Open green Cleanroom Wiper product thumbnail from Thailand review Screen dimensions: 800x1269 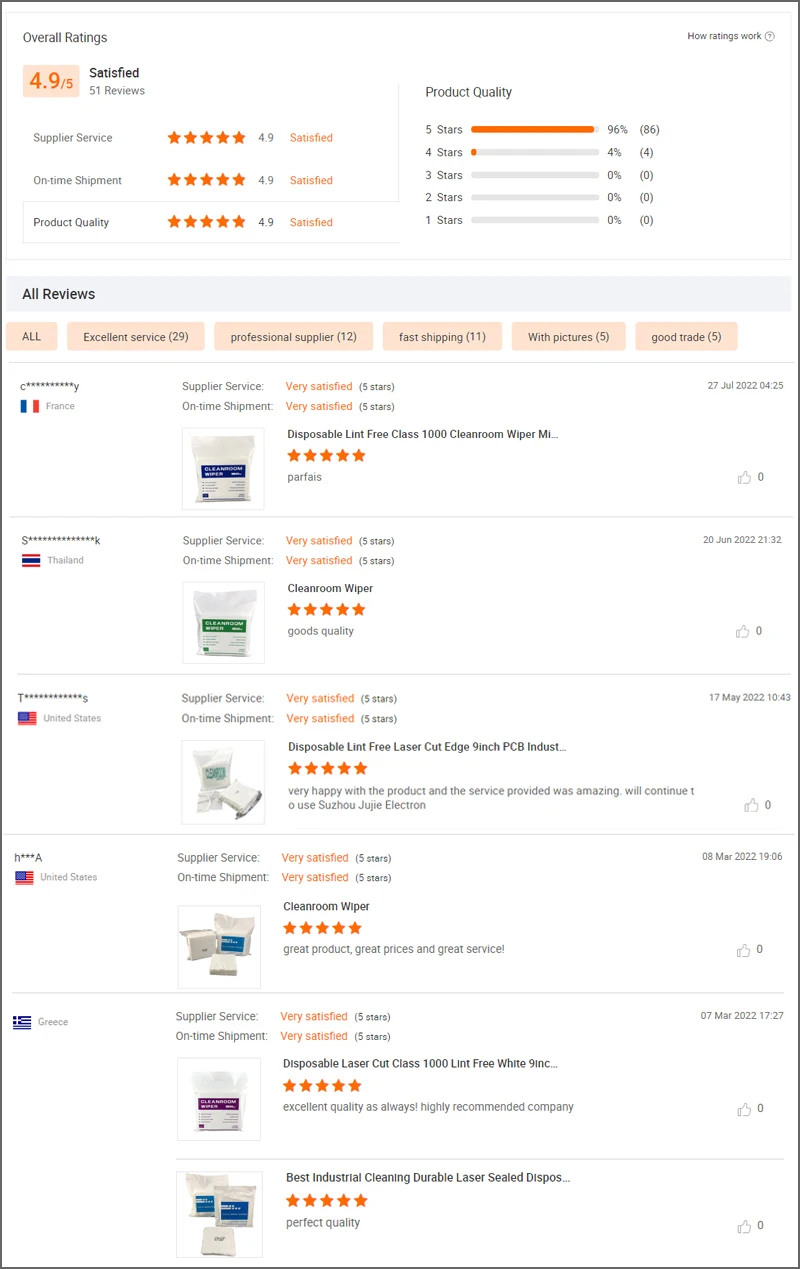coord(224,622)
